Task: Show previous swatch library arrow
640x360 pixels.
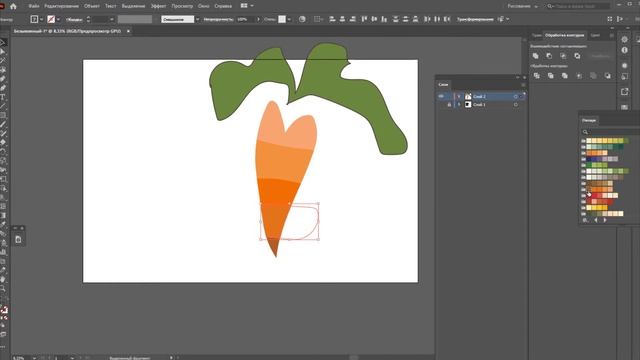Action: pos(596,220)
